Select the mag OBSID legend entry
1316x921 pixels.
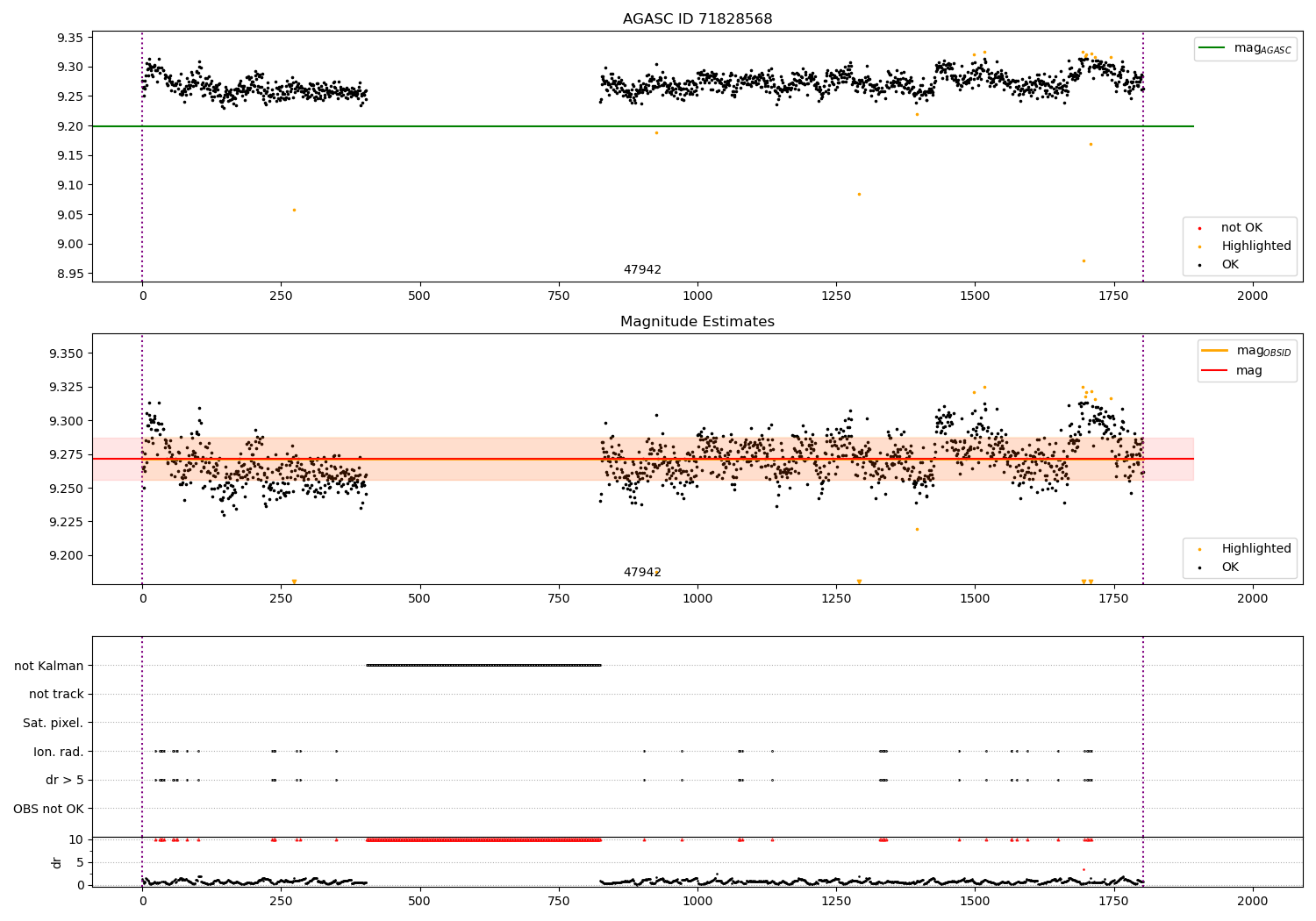(1247, 351)
